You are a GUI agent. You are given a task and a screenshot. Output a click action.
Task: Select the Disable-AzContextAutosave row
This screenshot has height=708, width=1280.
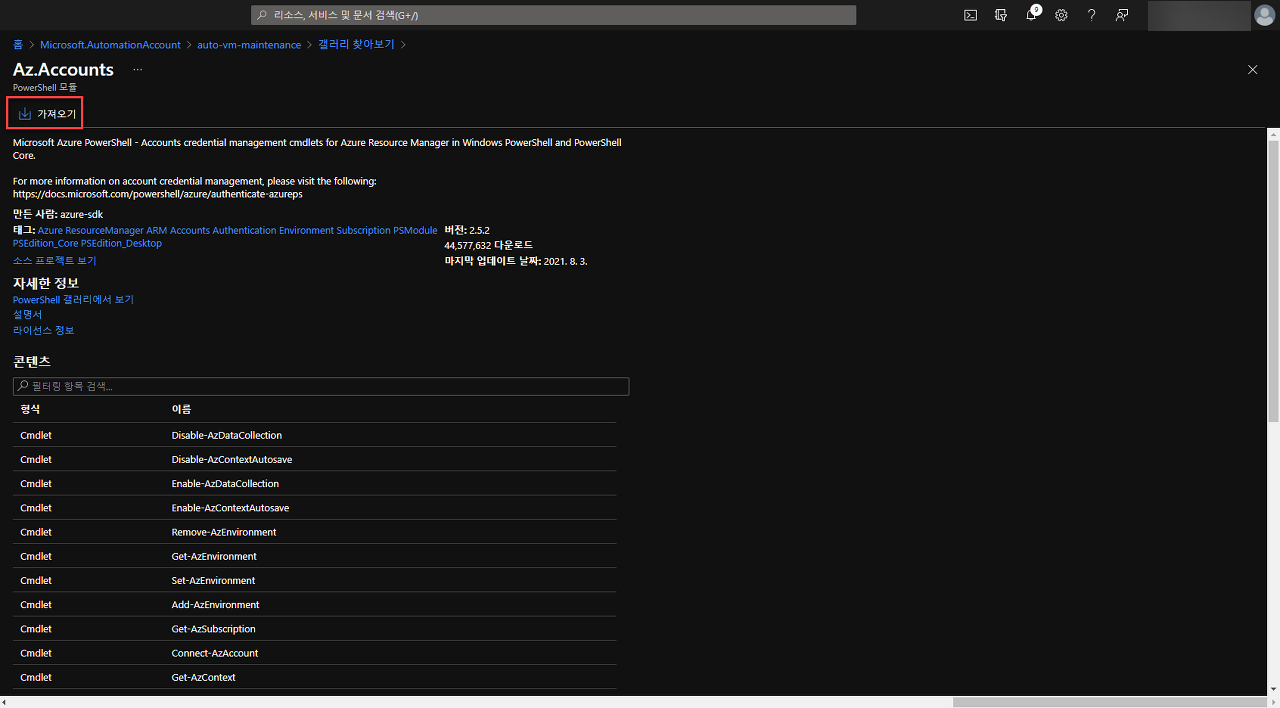315,459
